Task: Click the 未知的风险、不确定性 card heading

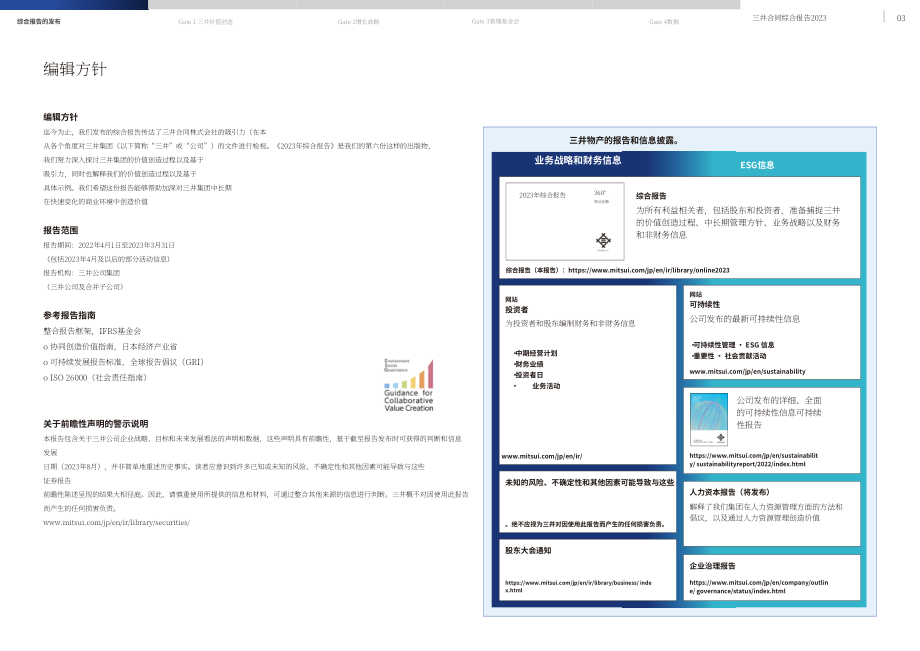Action: pyautogui.click(x=590, y=483)
